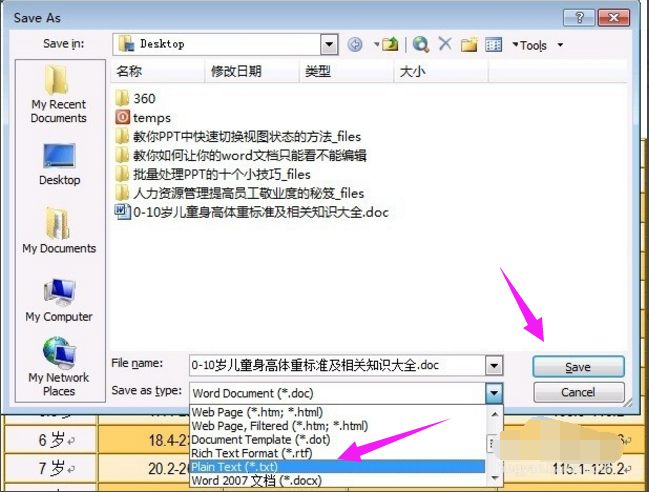Open the Views icon in toolbar

(x=493, y=45)
